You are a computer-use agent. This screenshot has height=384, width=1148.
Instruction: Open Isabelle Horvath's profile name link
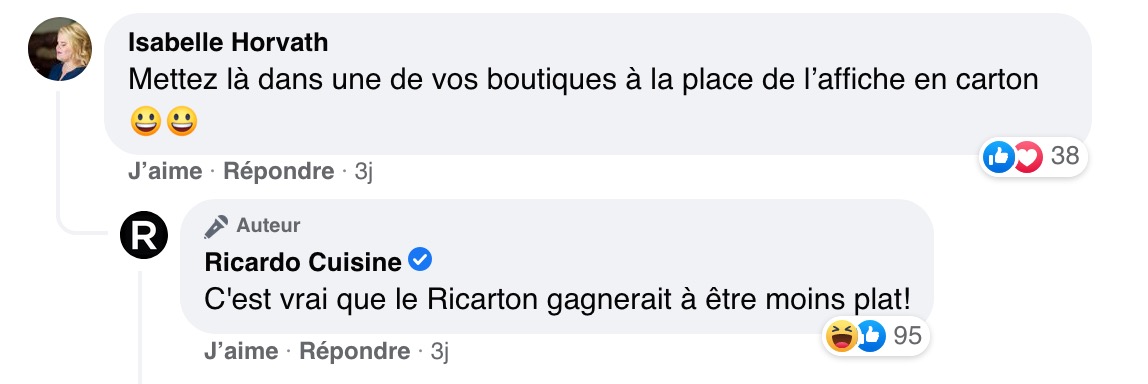[228, 43]
